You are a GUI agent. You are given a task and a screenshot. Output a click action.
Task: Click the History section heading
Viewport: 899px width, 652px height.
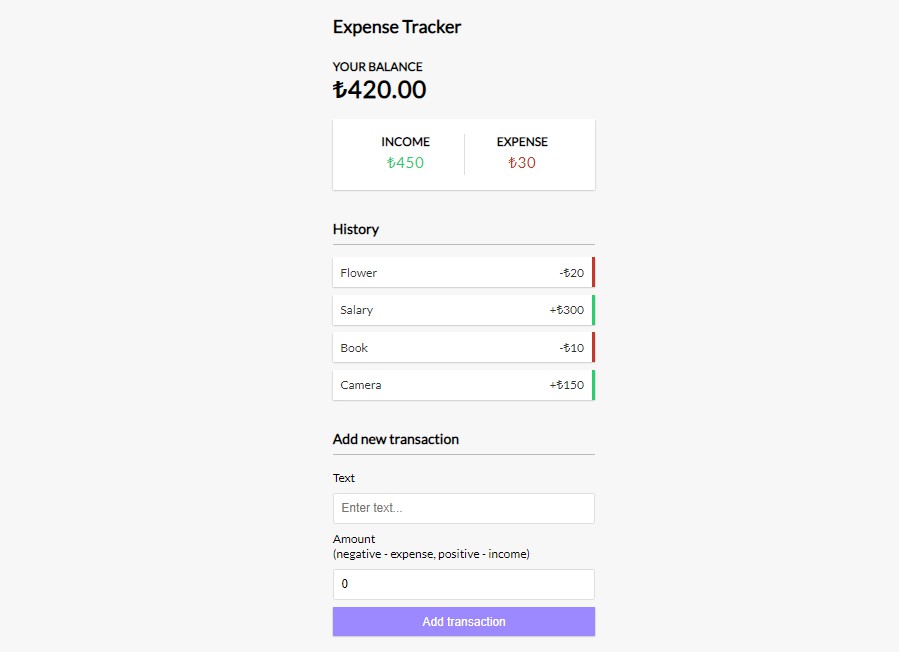[356, 229]
